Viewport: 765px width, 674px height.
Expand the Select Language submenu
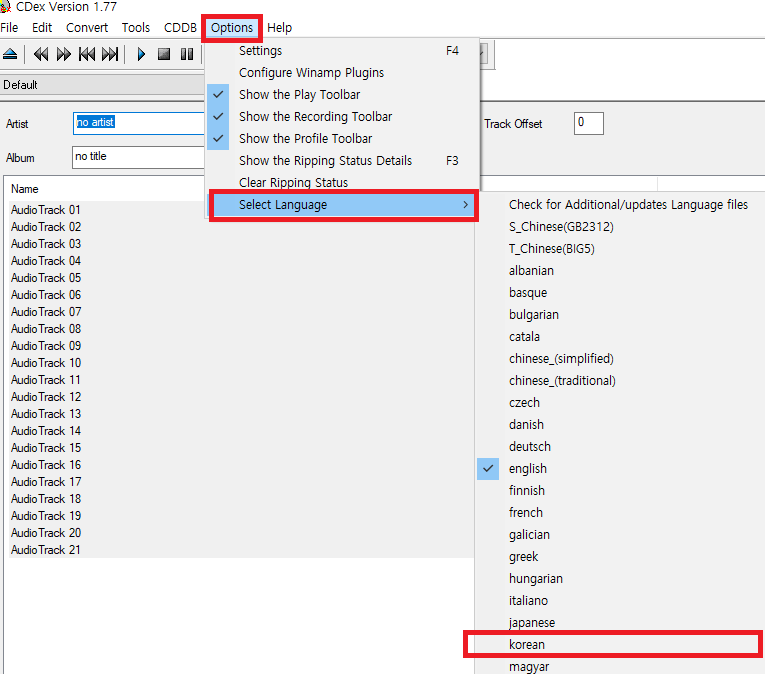click(x=343, y=205)
